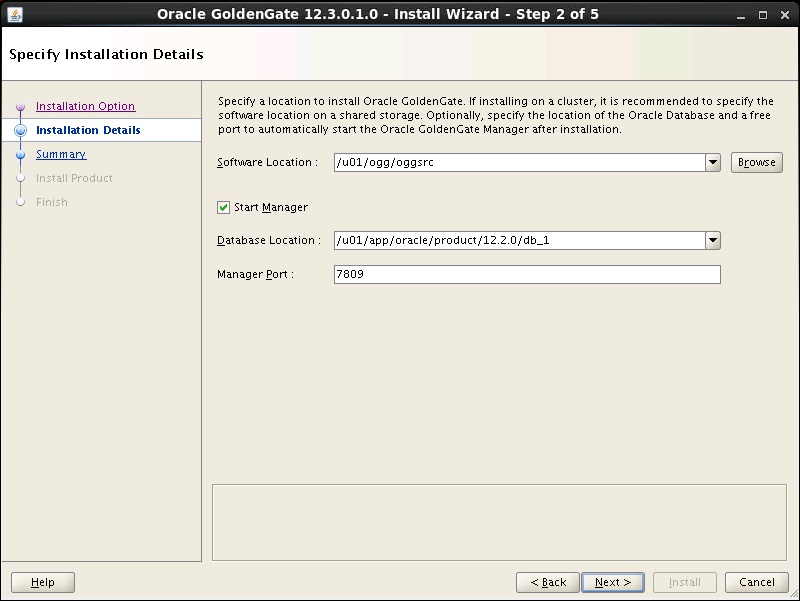Viewport: 800px width, 601px height.
Task: Click the Finish step bullet
Action: 20,202
